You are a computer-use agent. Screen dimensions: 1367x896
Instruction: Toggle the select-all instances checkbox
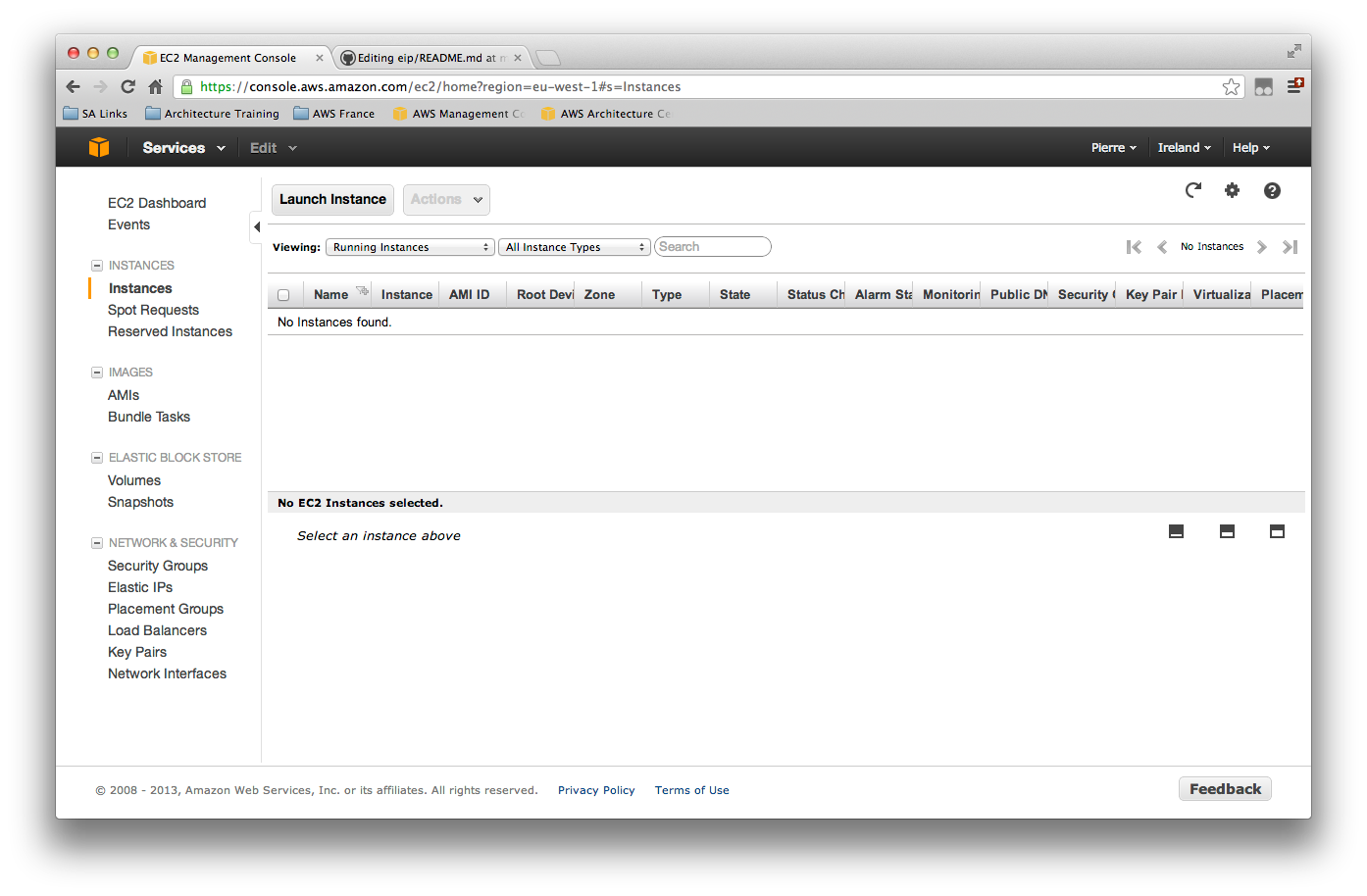[x=283, y=295]
